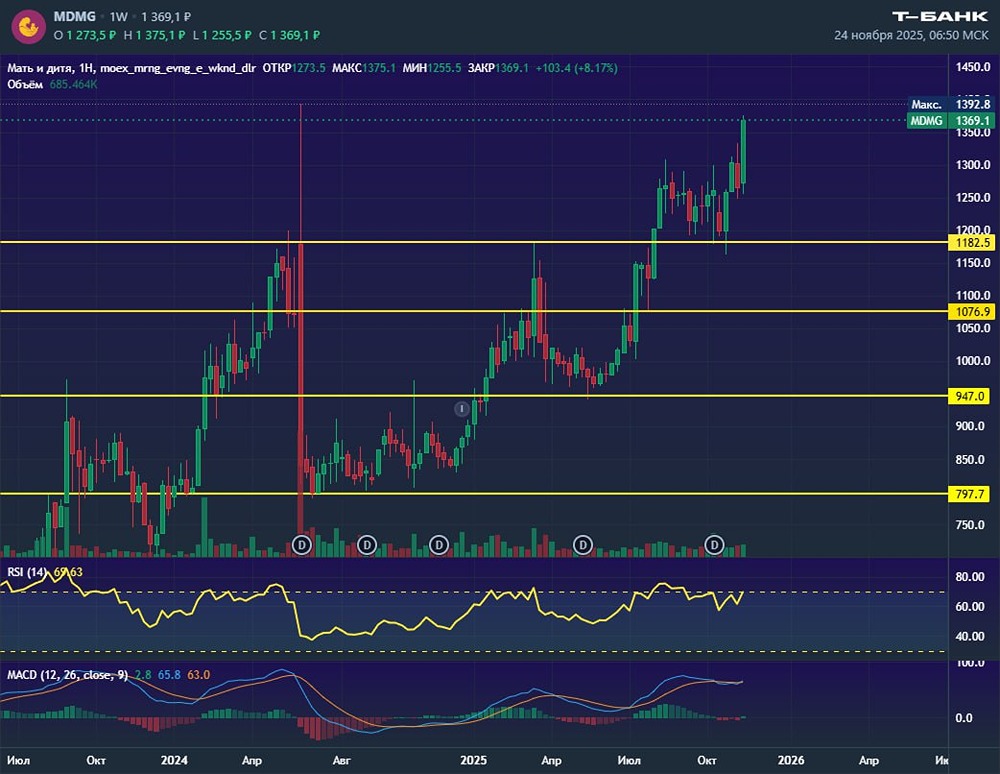Click the green MDMG 1369.1 price tag
The width and height of the screenshot is (1000, 774).
point(950,120)
